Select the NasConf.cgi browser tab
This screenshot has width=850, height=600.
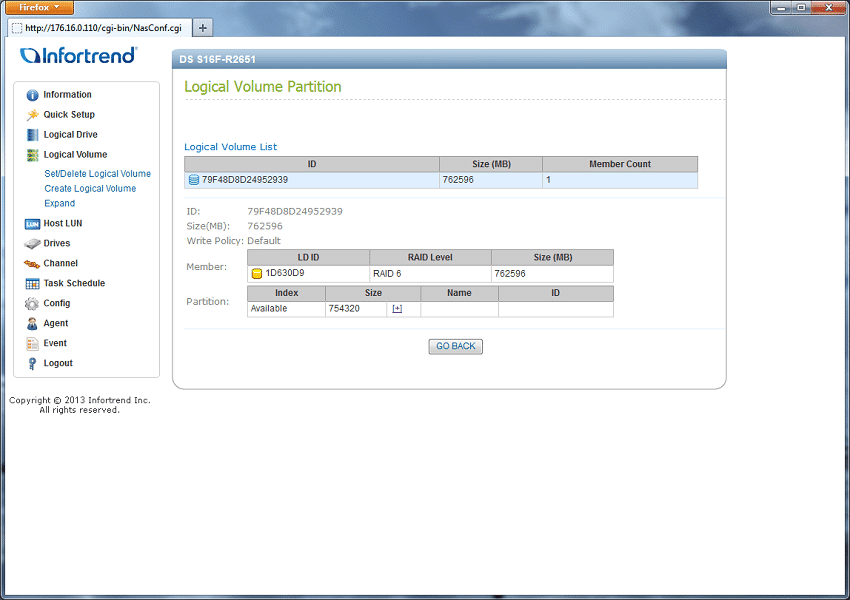coord(99,28)
